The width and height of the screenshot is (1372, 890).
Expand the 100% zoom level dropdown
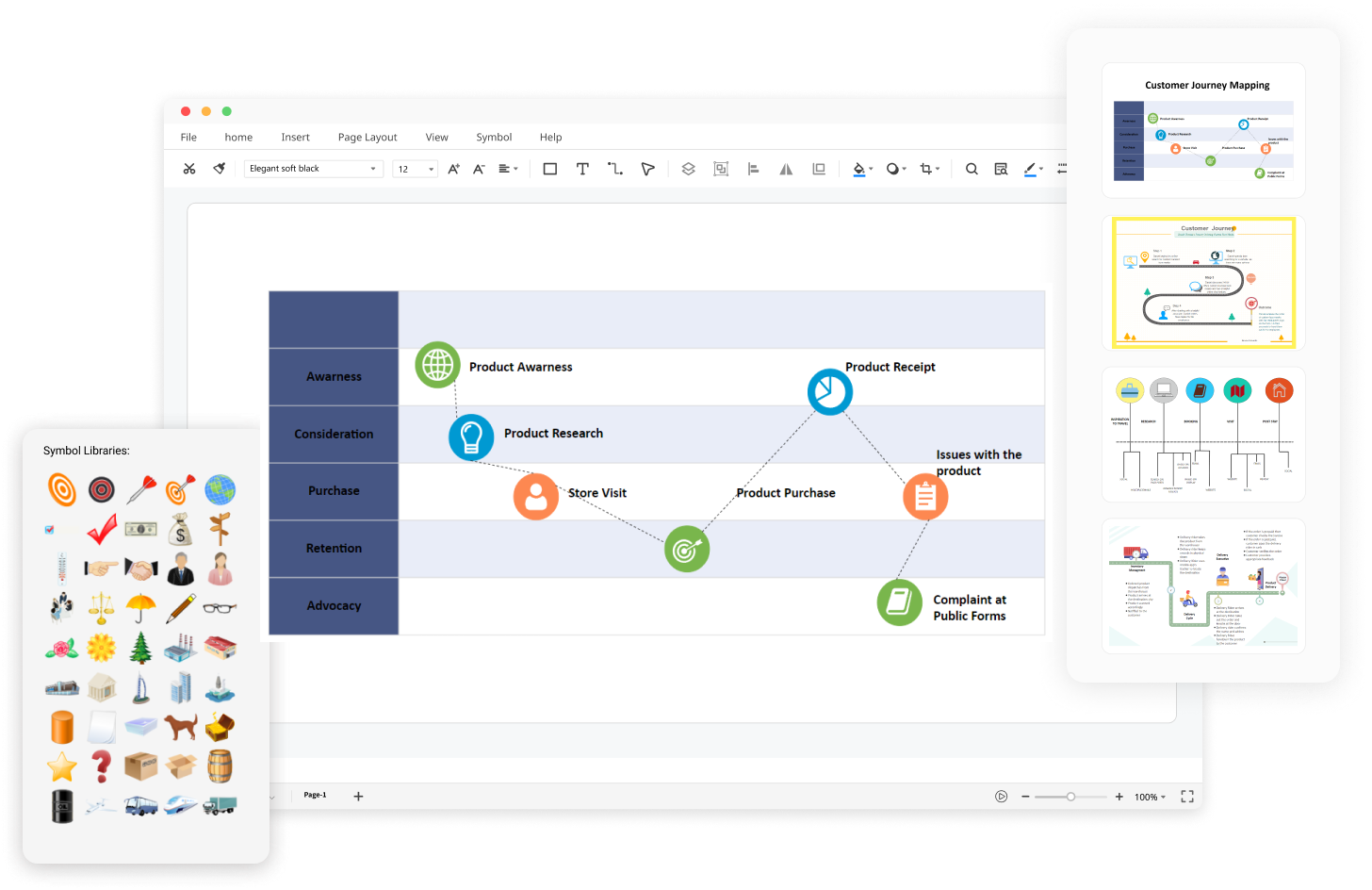[x=1150, y=797]
